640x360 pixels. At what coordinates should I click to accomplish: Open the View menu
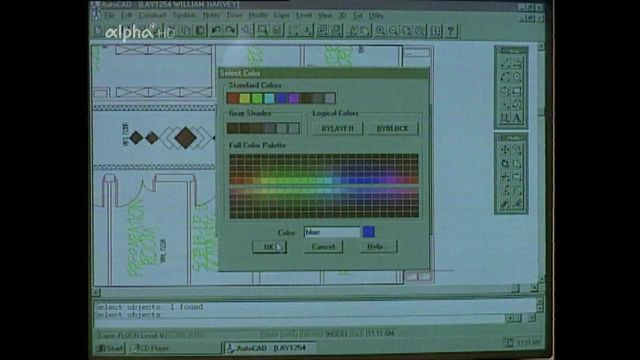point(325,16)
